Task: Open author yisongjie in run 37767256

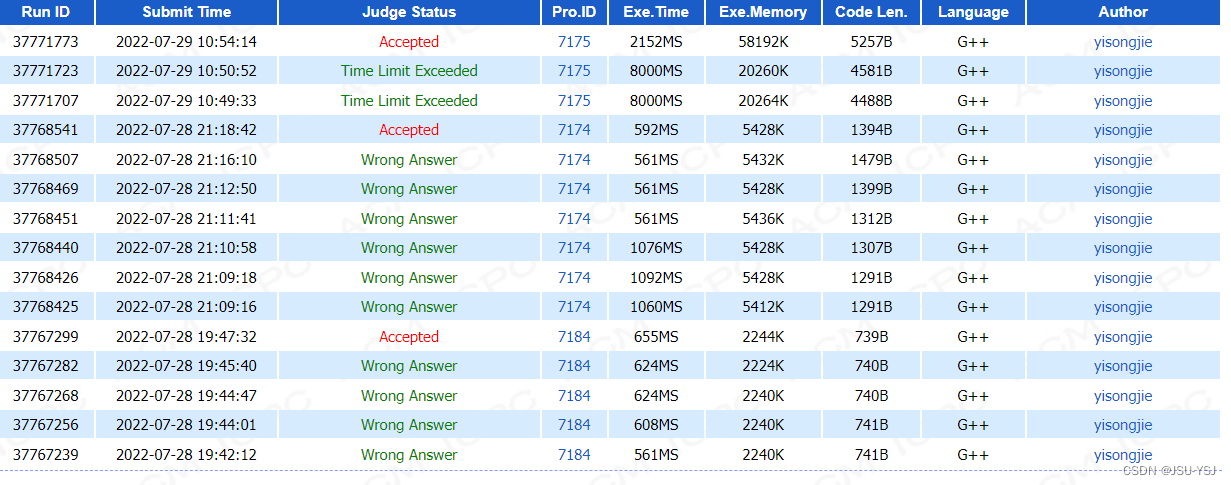Action: pos(1123,425)
